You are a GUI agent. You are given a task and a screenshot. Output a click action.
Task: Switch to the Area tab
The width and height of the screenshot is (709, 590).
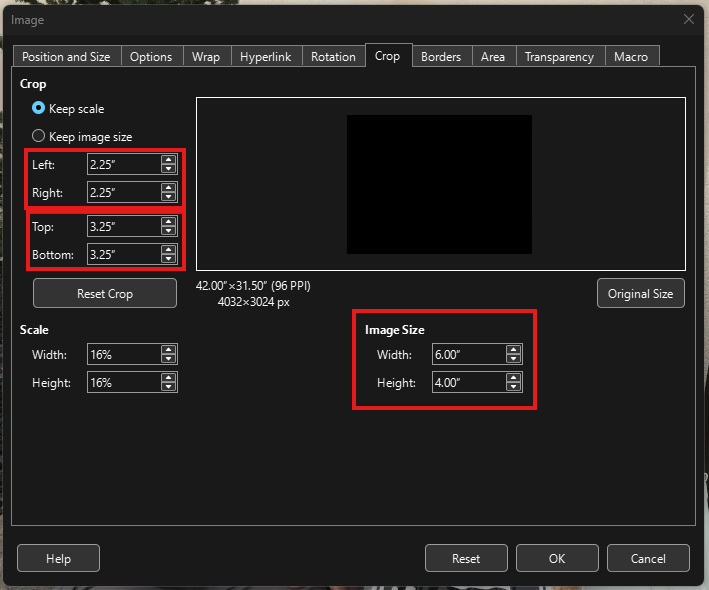(x=493, y=57)
